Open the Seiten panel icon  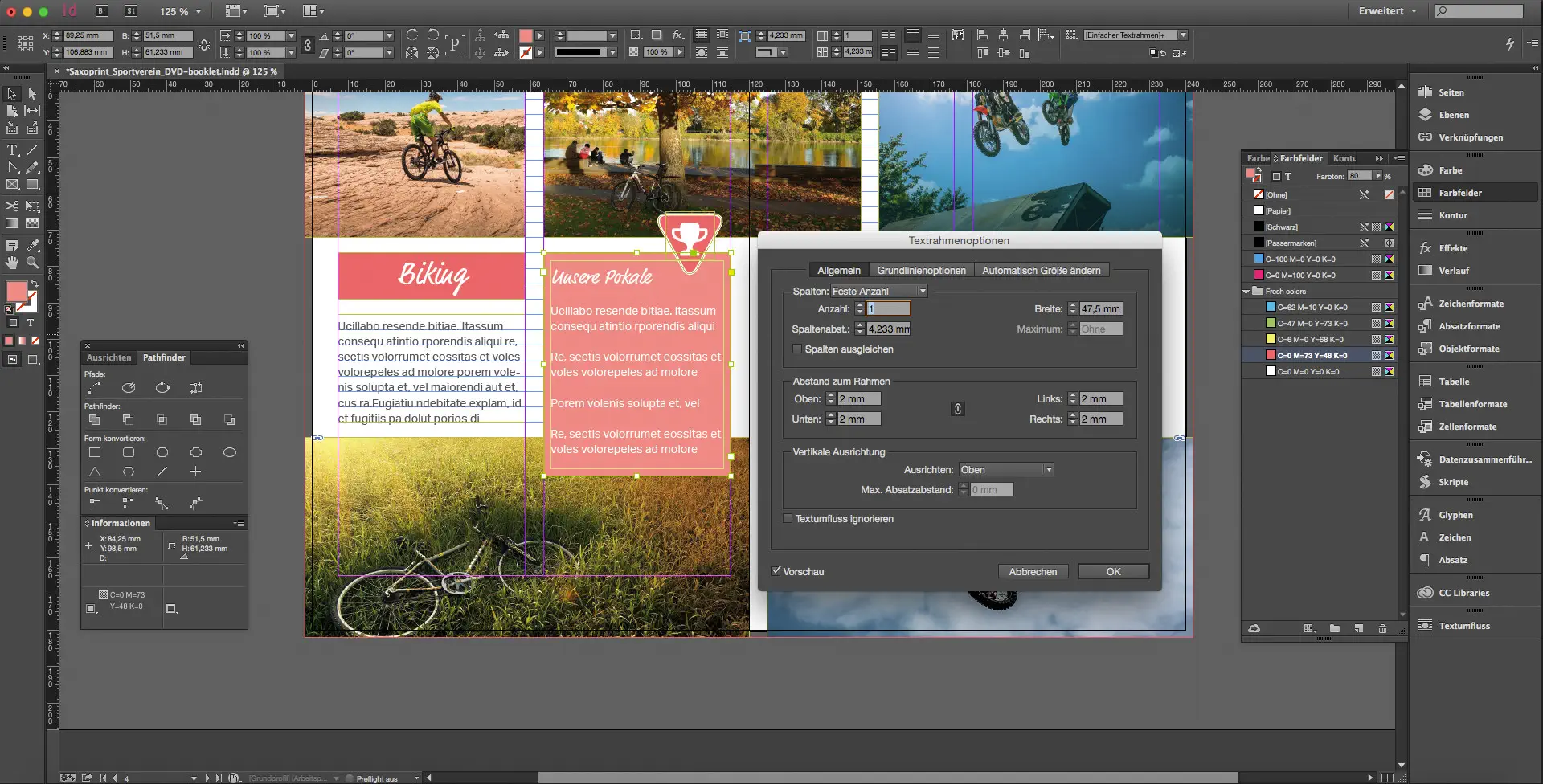(1426, 92)
